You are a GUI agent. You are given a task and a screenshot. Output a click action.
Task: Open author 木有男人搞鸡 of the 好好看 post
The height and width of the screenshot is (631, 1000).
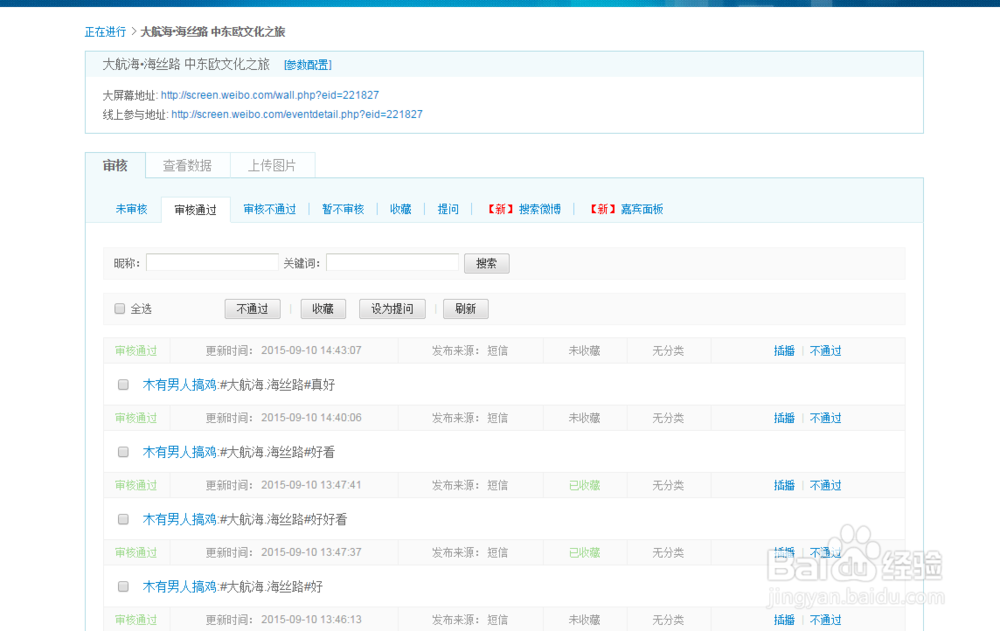[x=179, y=519]
